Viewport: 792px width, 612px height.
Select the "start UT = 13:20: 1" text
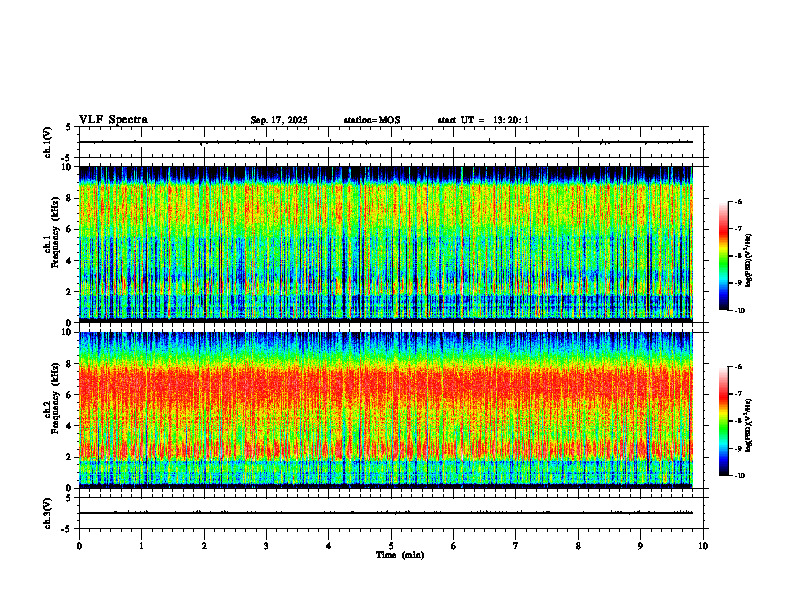coord(483,120)
